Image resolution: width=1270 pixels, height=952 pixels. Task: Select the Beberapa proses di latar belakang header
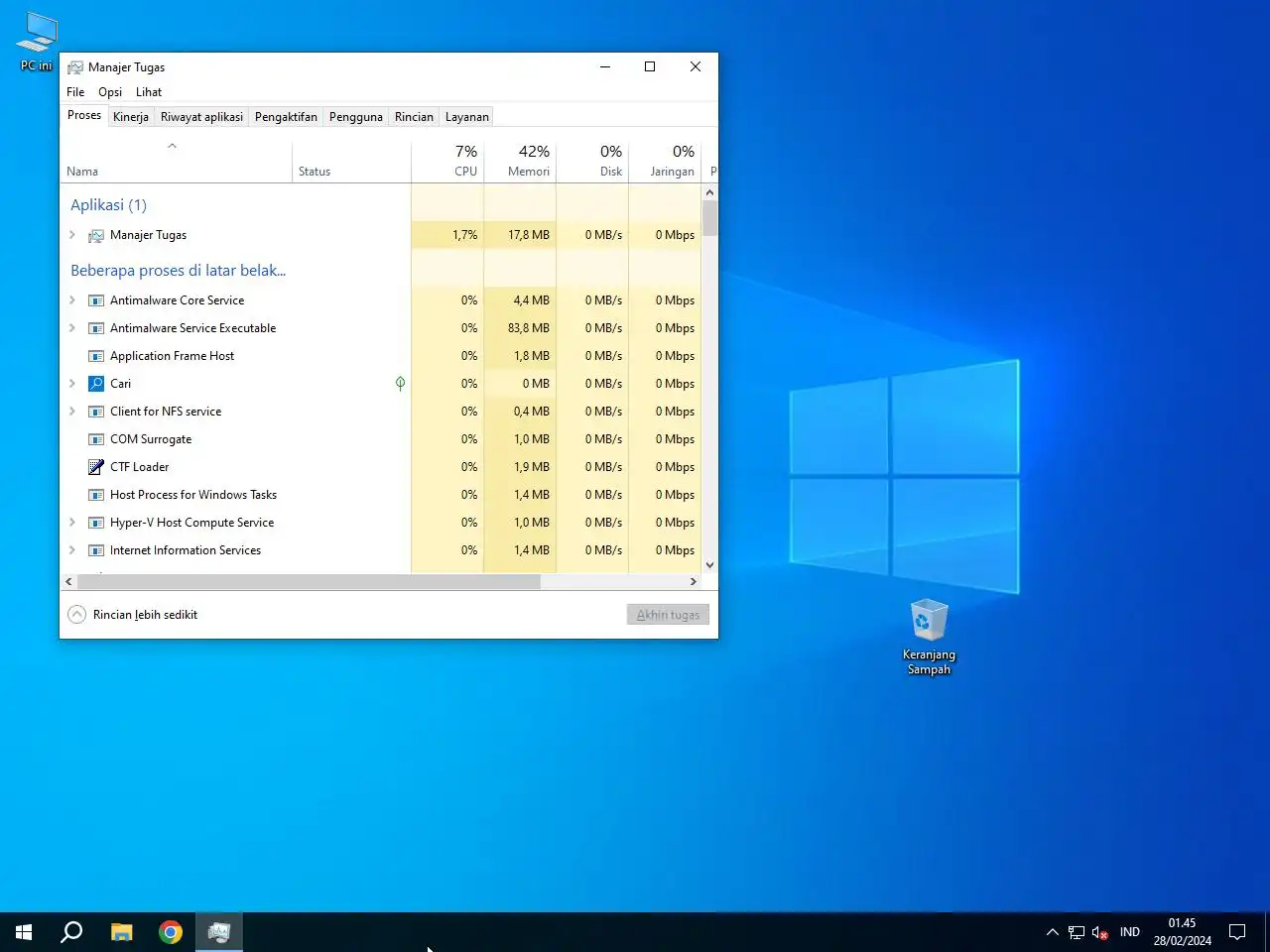[178, 271]
